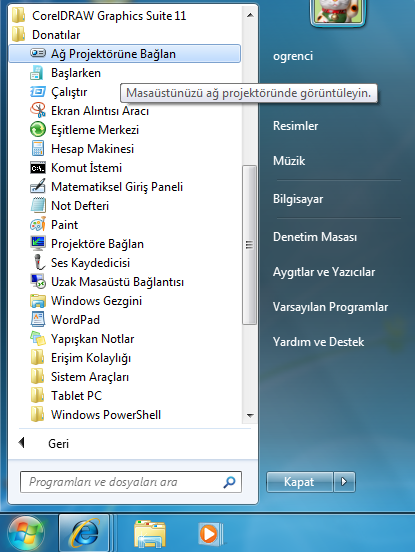Click the Eşitleme Merkezi text
The width and height of the screenshot is (416, 552).
(x=95, y=130)
